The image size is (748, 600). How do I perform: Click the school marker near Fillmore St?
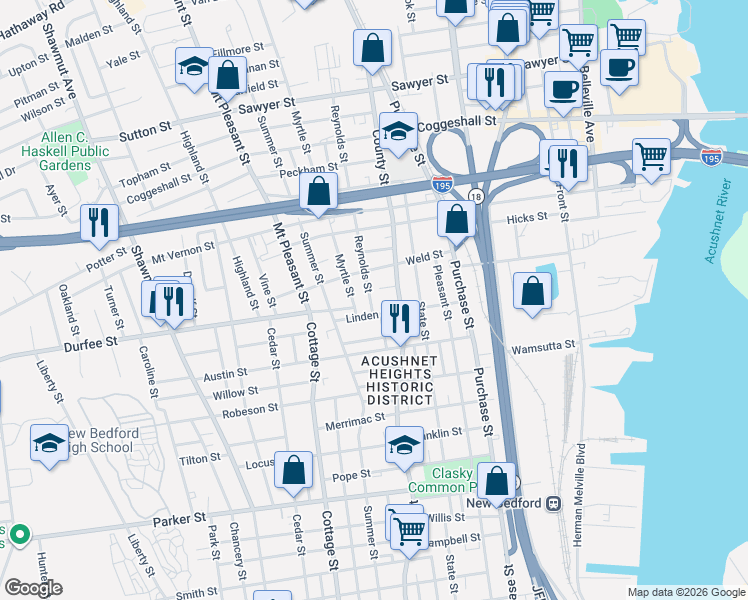pos(194,68)
